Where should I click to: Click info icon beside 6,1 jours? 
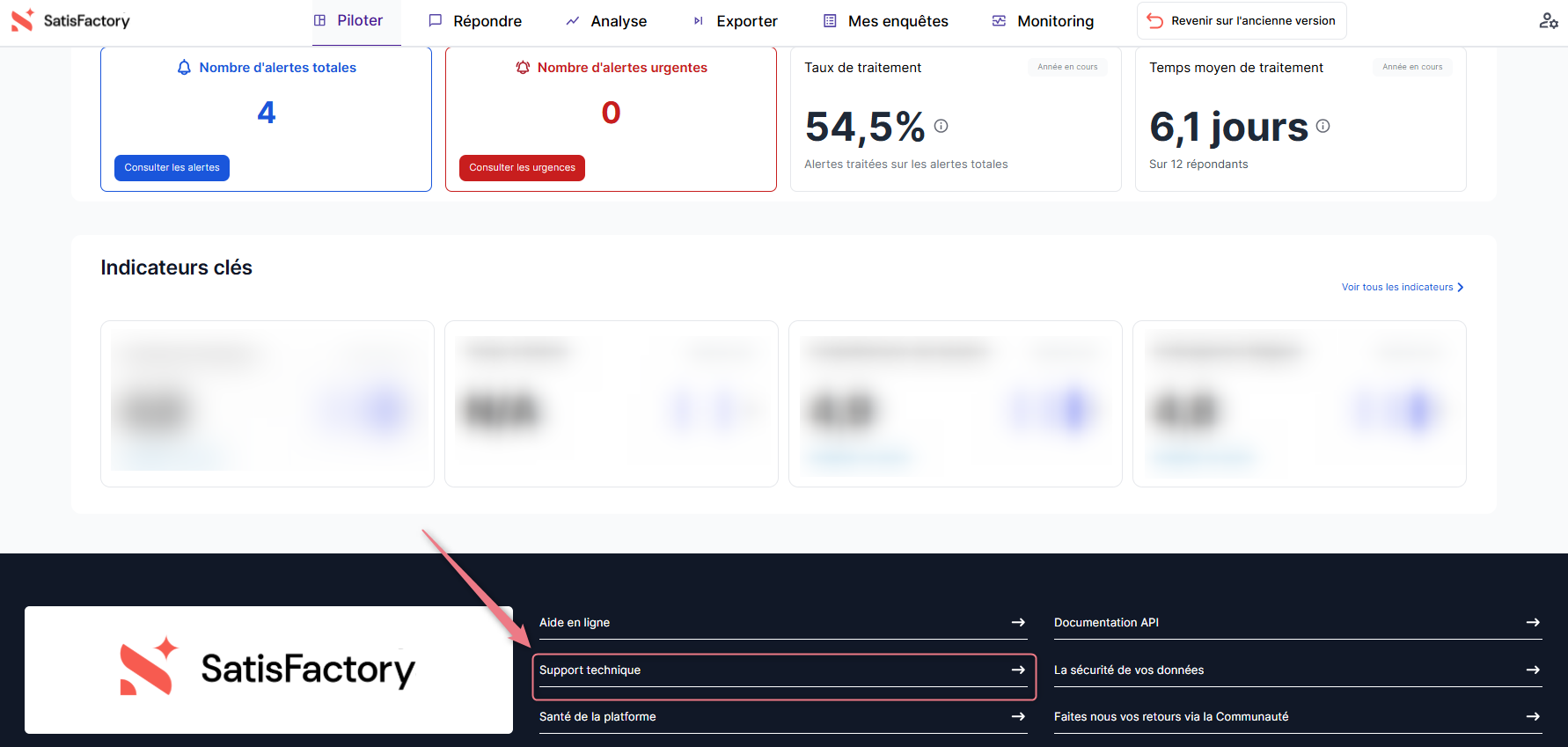(x=1323, y=126)
